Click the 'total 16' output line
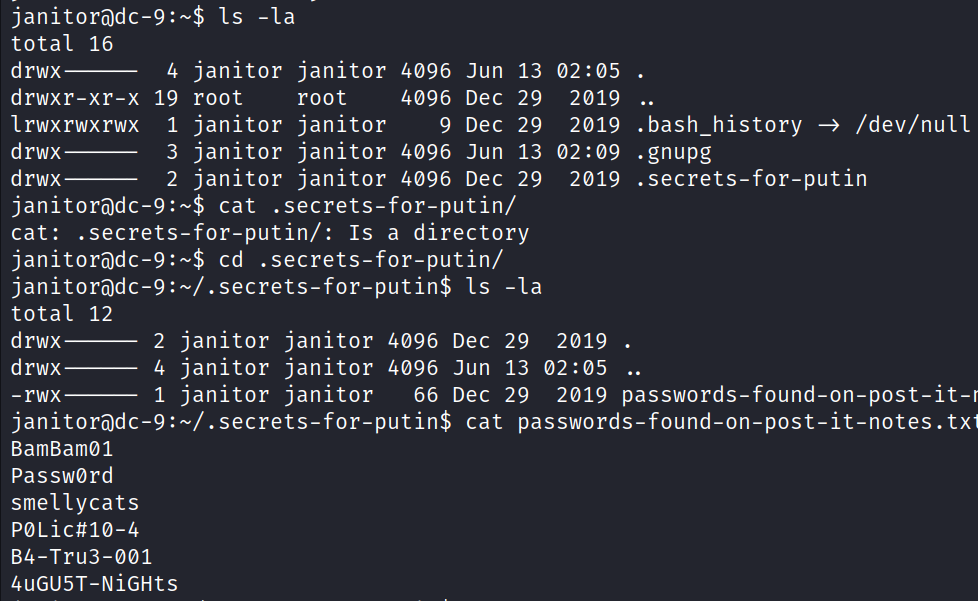The image size is (978, 601). click(x=62, y=44)
